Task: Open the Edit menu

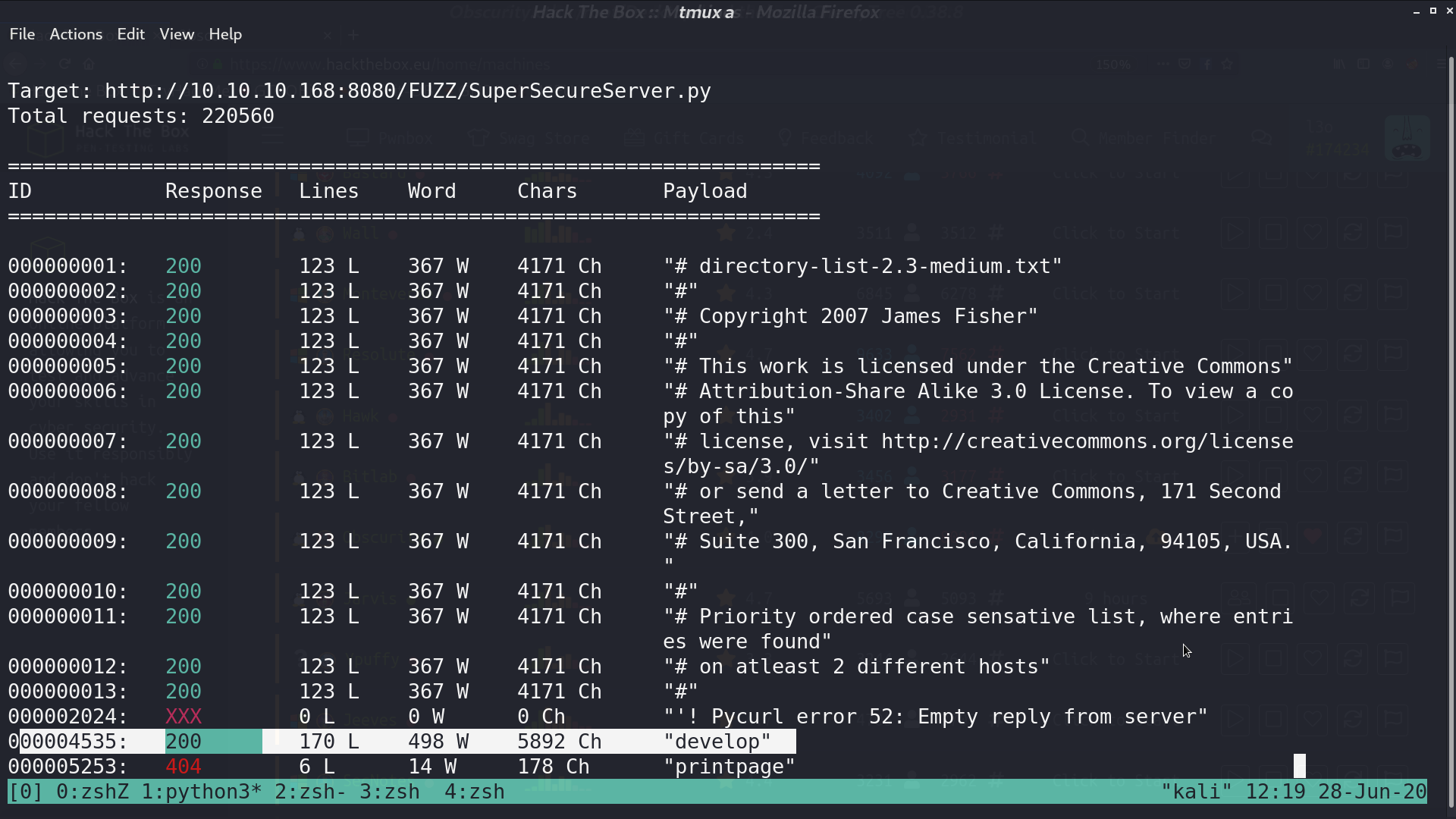Action: (130, 34)
